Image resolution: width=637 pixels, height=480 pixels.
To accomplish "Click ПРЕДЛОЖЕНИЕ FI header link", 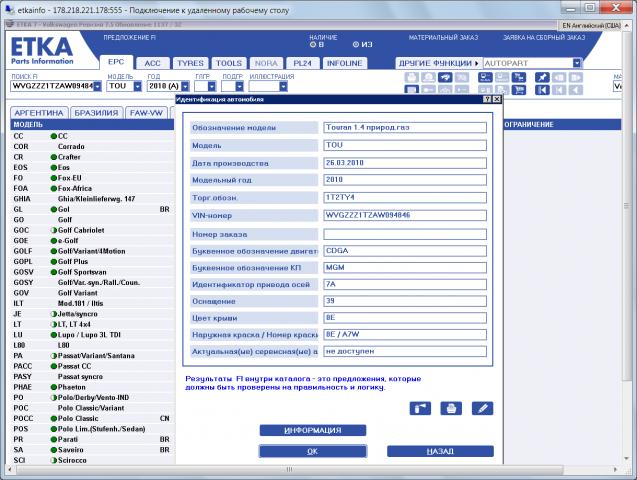I will [130, 37].
